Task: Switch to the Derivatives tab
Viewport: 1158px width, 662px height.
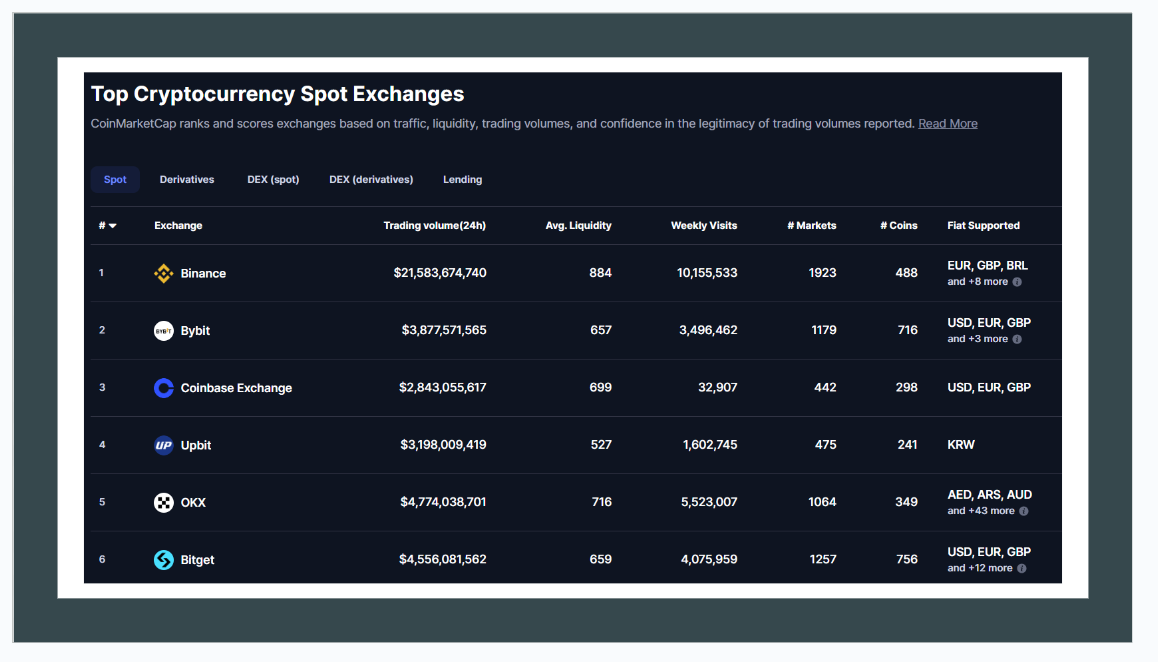Action: tap(187, 180)
